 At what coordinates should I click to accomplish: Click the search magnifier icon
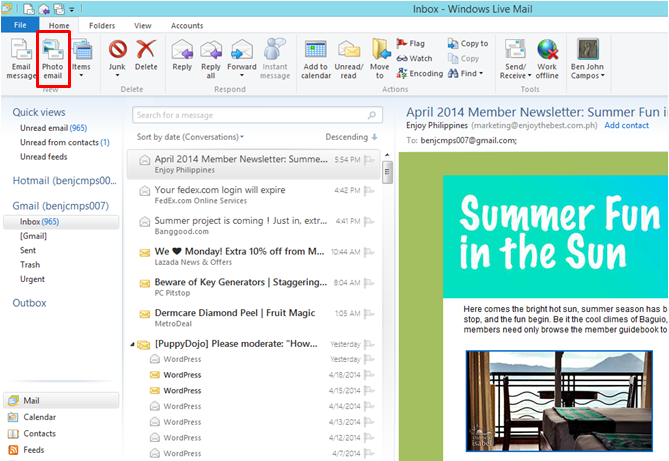tap(372, 115)
